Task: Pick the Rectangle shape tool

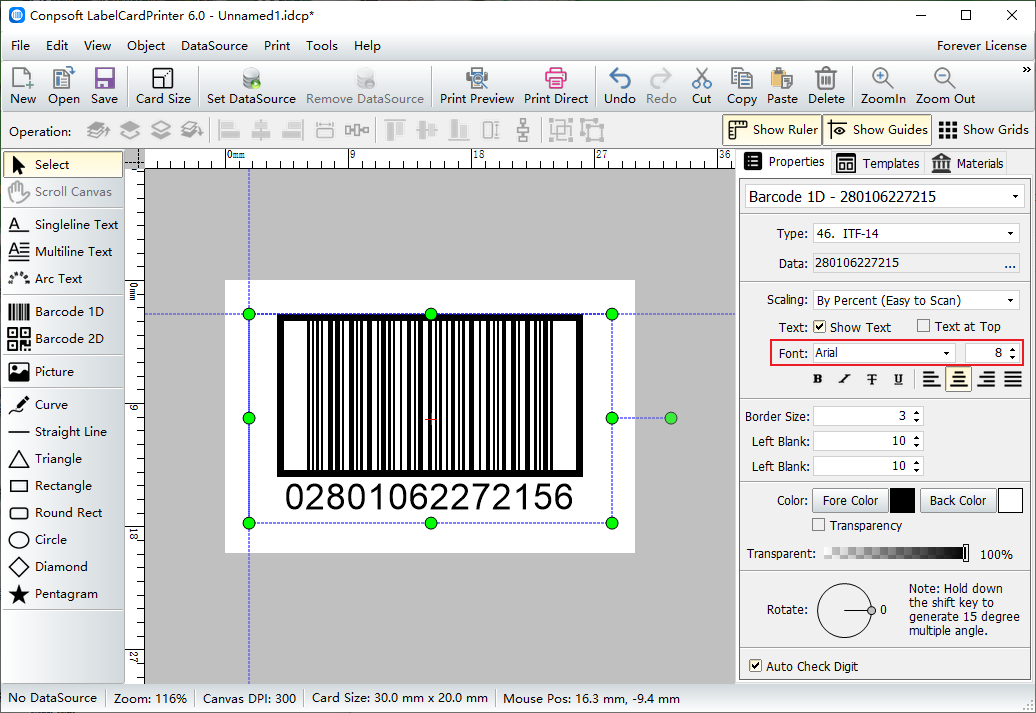Action: (63, 486)
